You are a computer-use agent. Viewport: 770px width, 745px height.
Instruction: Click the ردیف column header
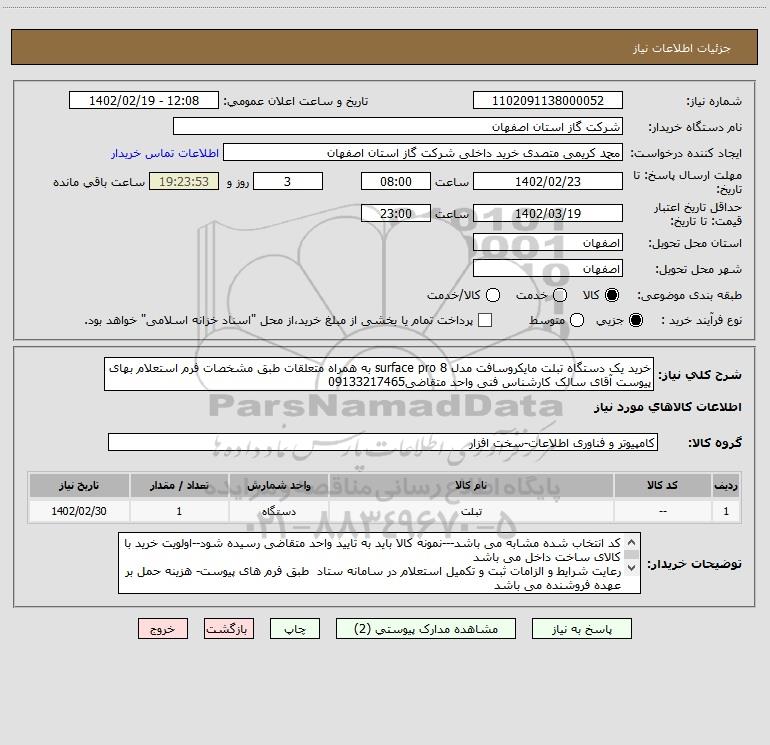(726, 485)
